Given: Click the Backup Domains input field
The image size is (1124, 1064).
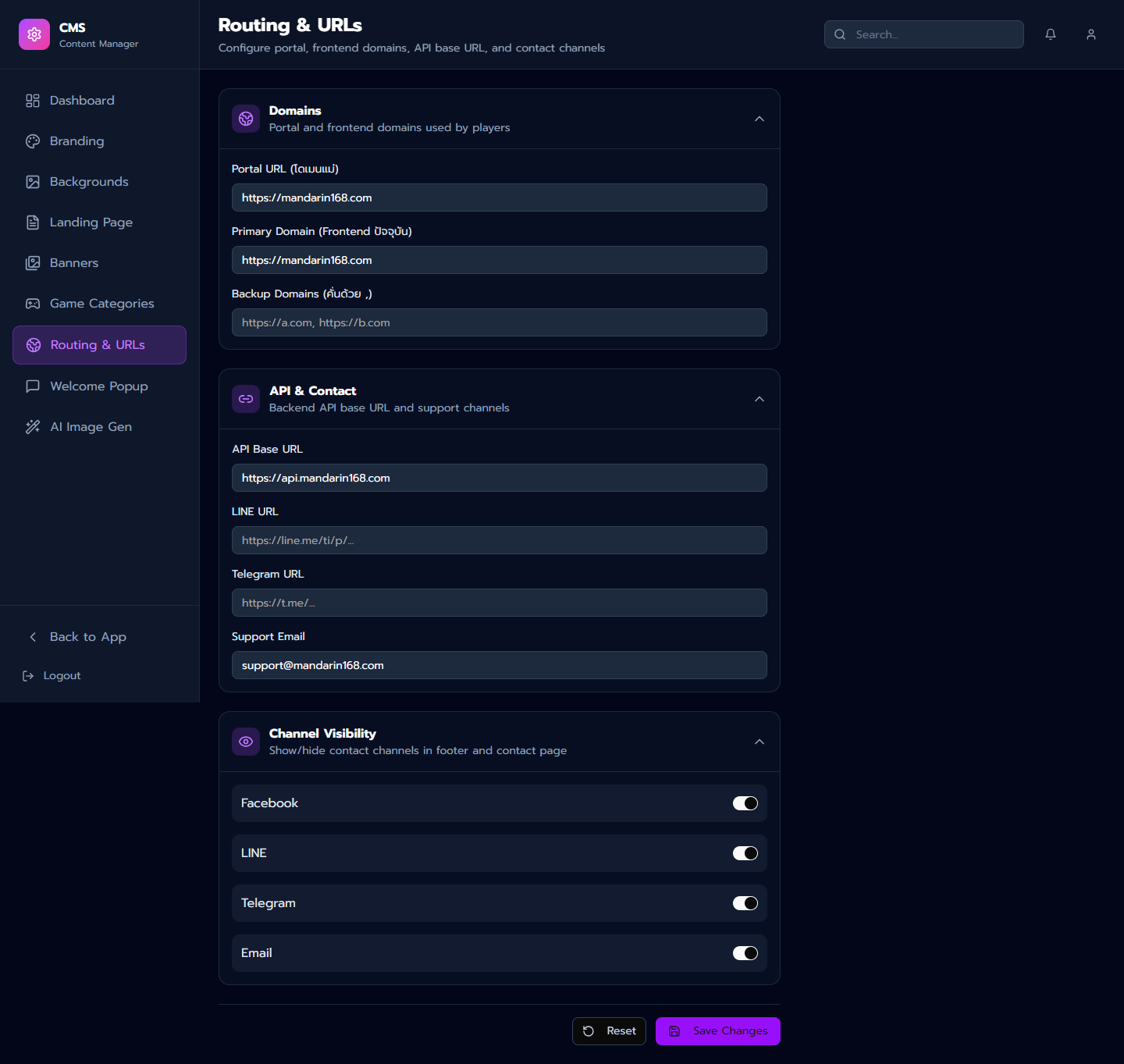Looking at the screenshot, I should point(500,322).
